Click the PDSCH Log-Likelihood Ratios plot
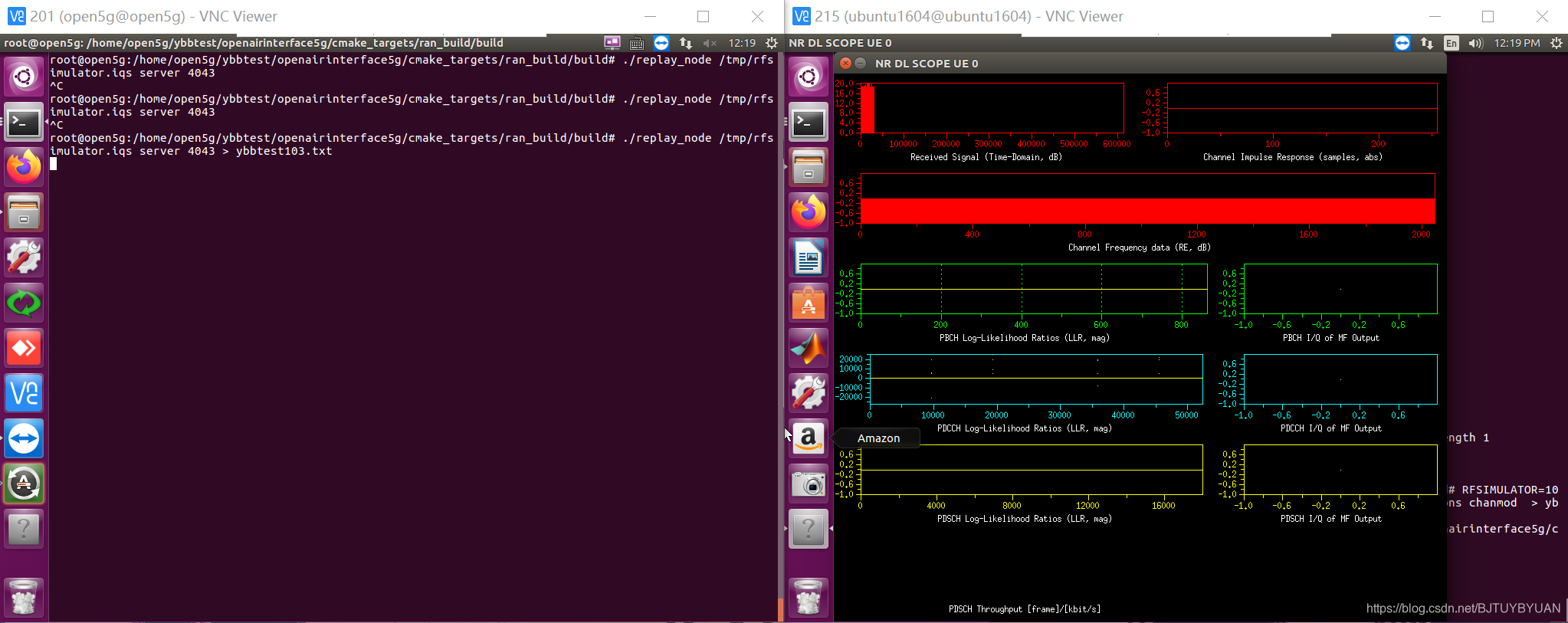 coord(1032,470)
